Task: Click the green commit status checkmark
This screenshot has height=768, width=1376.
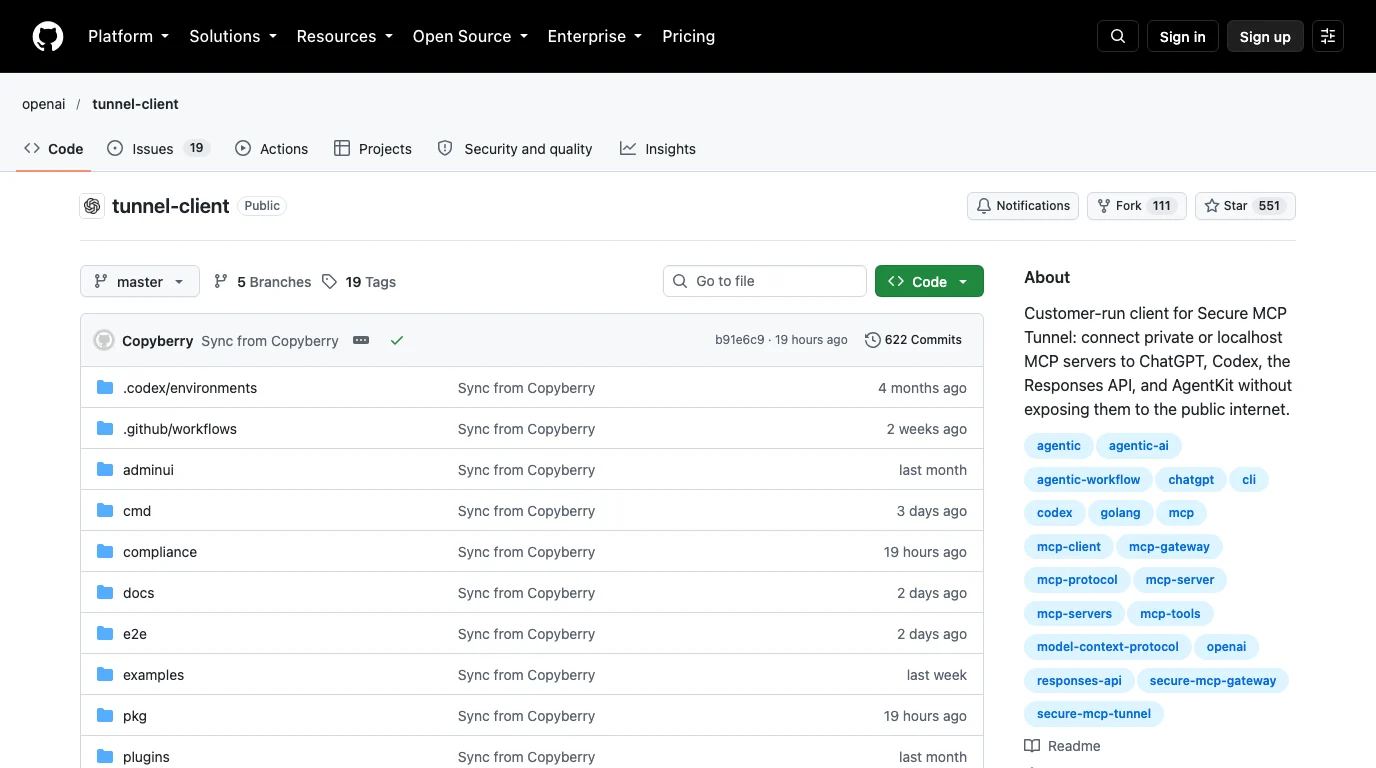Action: click(x=397, y=341)
